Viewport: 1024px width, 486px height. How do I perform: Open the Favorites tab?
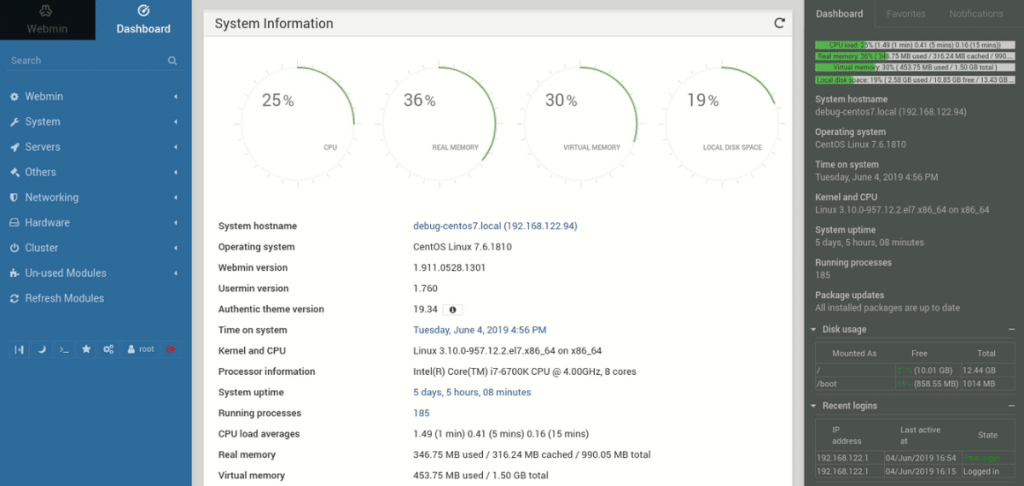[906, 14]
